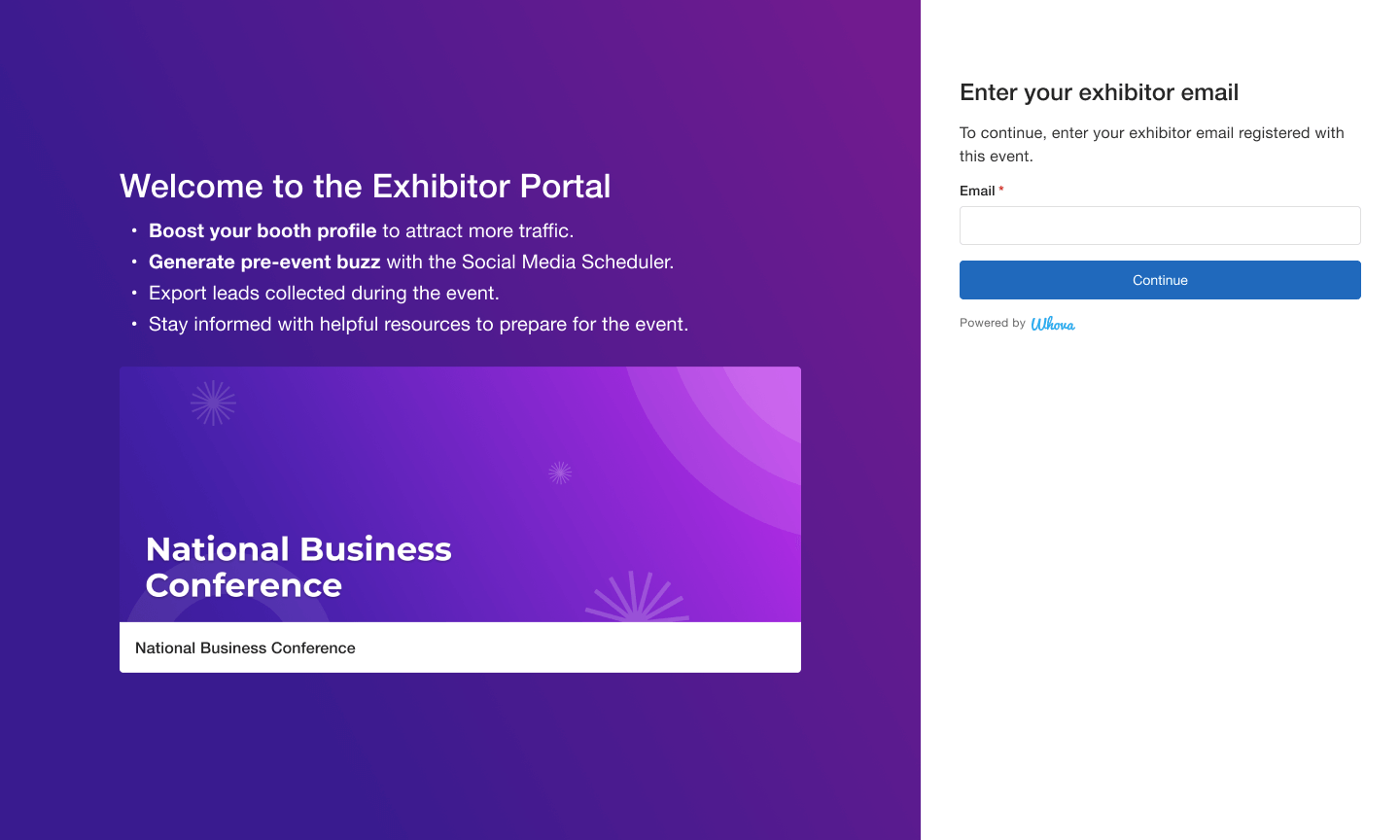The height and width of the screenshot is (840, 1400).
Task: Click the event name caption below the banner
Action: click(x=245, y=647)
